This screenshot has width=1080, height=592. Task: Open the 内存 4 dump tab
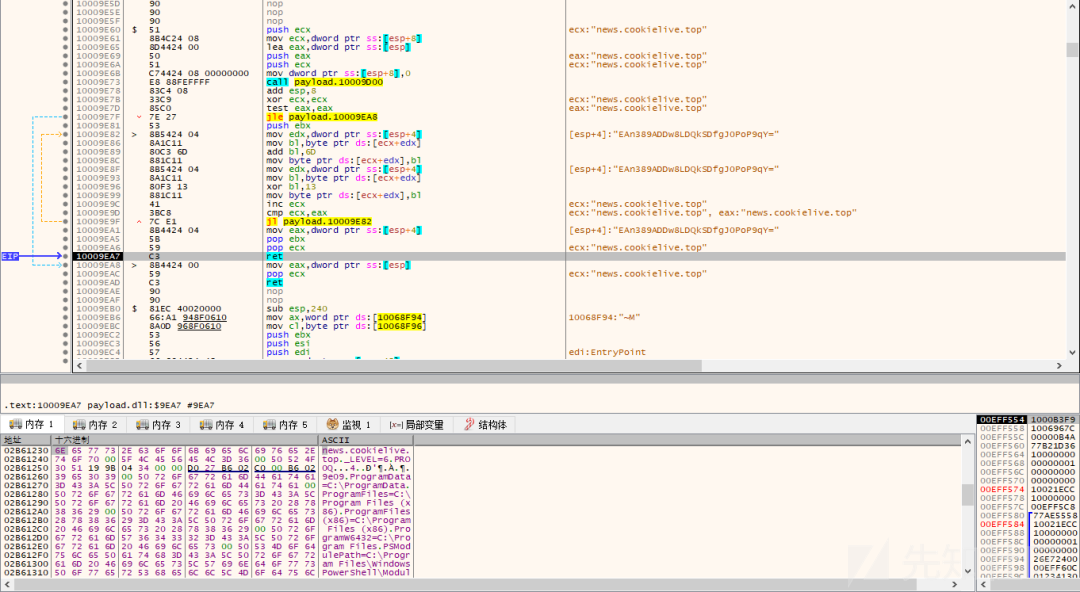223,425
